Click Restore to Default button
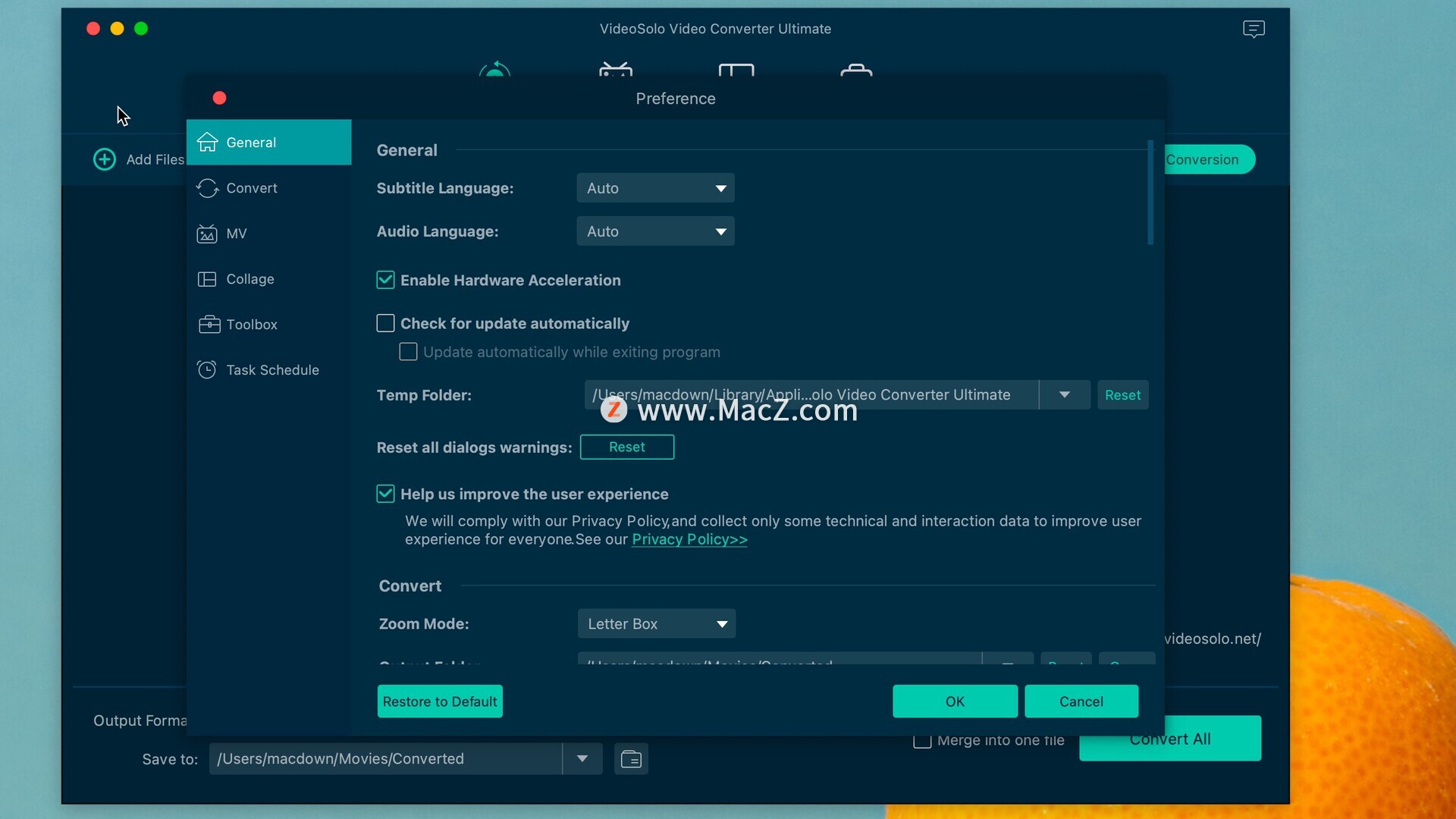The height and width of the screenshot is (819, 1456). coord(440,701)
